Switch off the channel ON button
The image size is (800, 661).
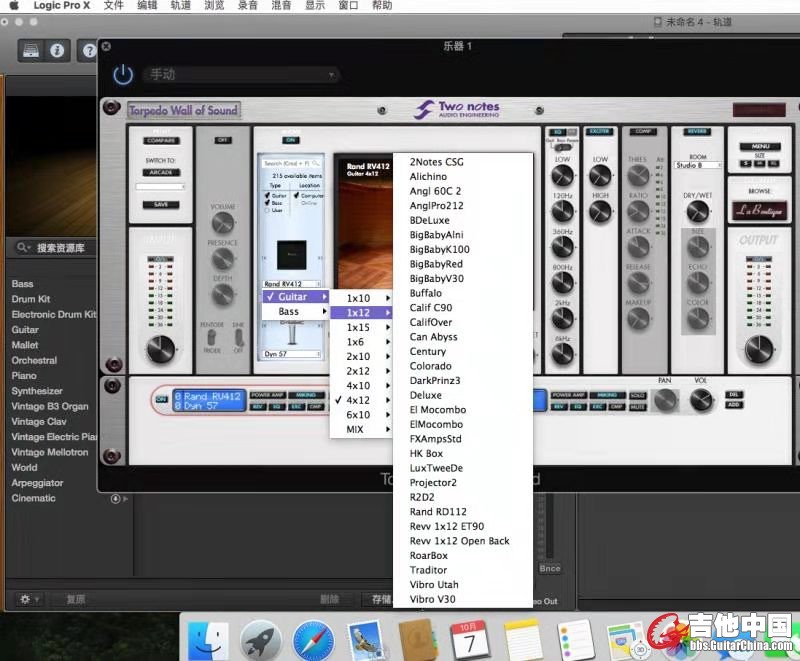[162, 398]
